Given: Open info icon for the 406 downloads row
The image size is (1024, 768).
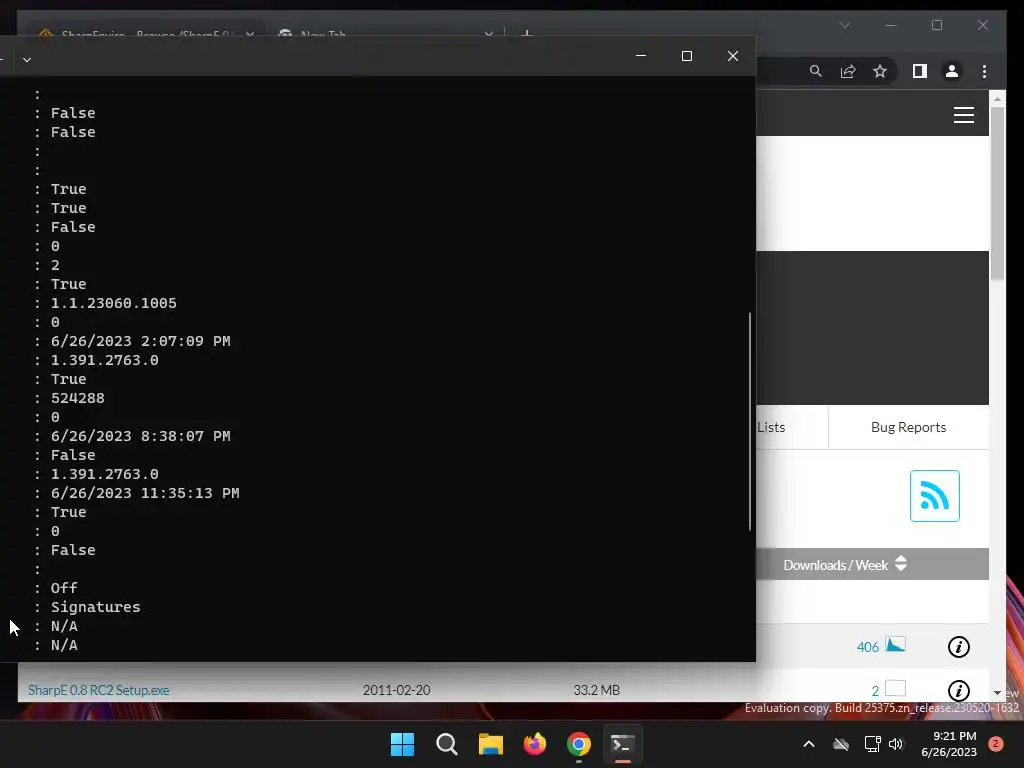Looking at the screenshot, I should pos(958,647).
